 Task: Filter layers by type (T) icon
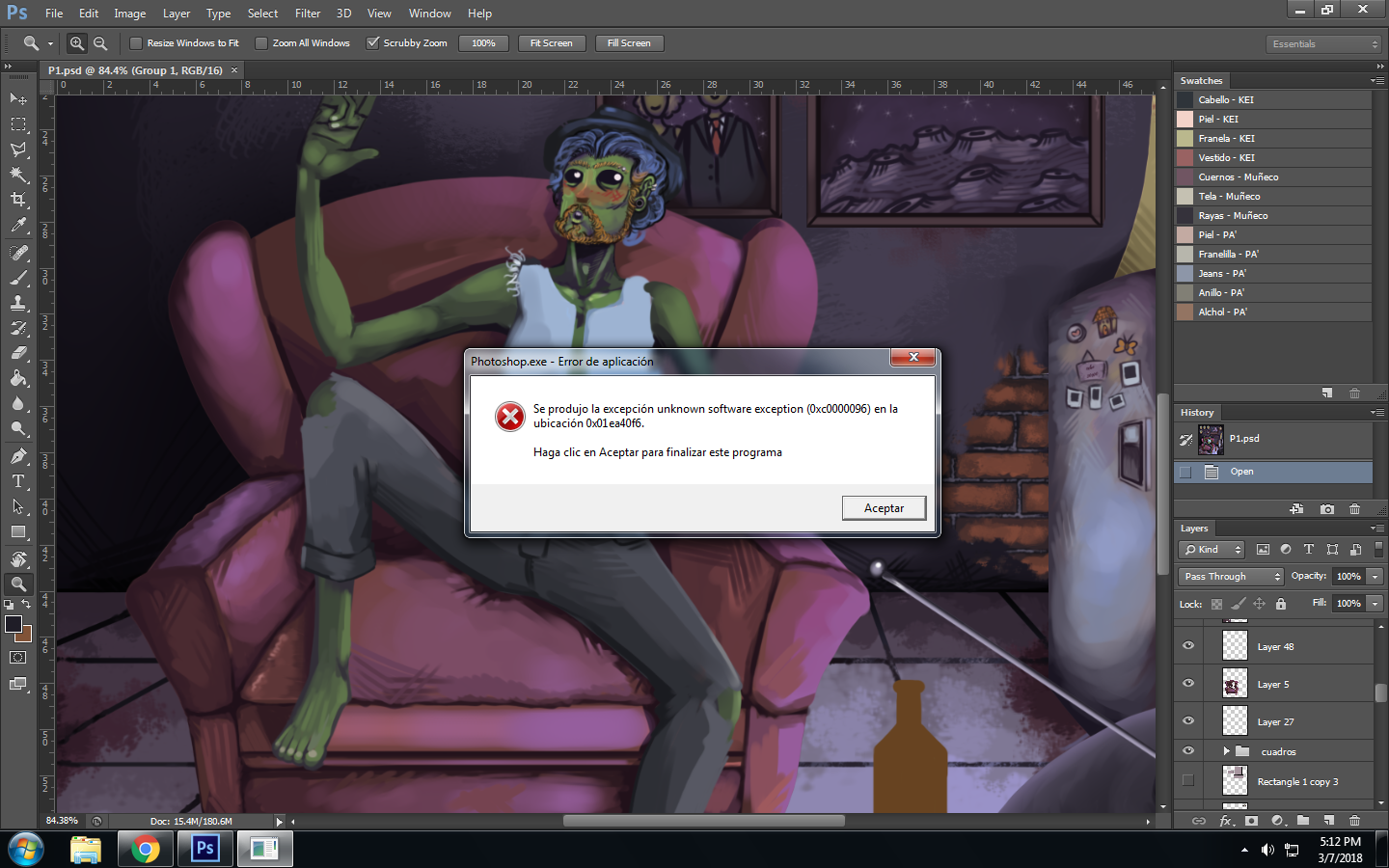coord(1309,549)
